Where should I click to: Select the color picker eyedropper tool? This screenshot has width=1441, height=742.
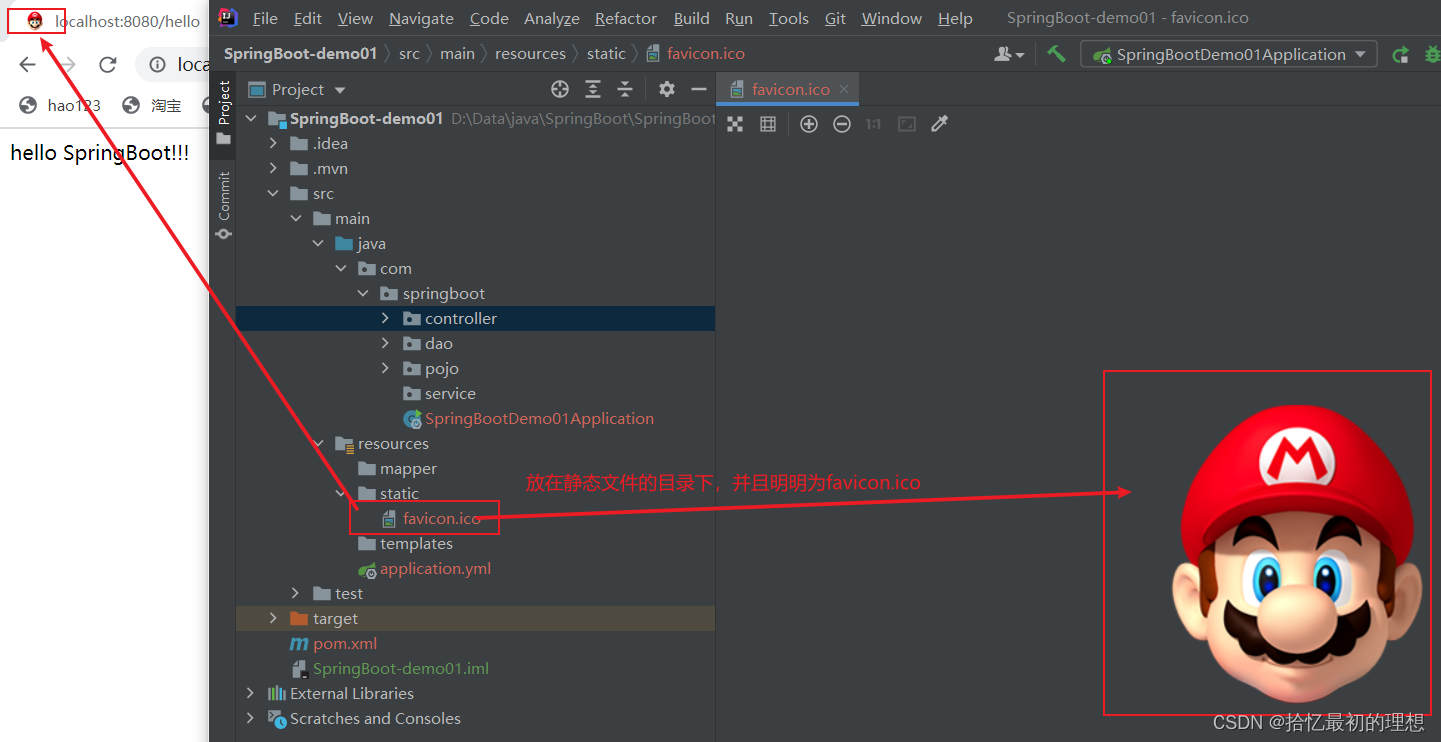click(939, 124)
